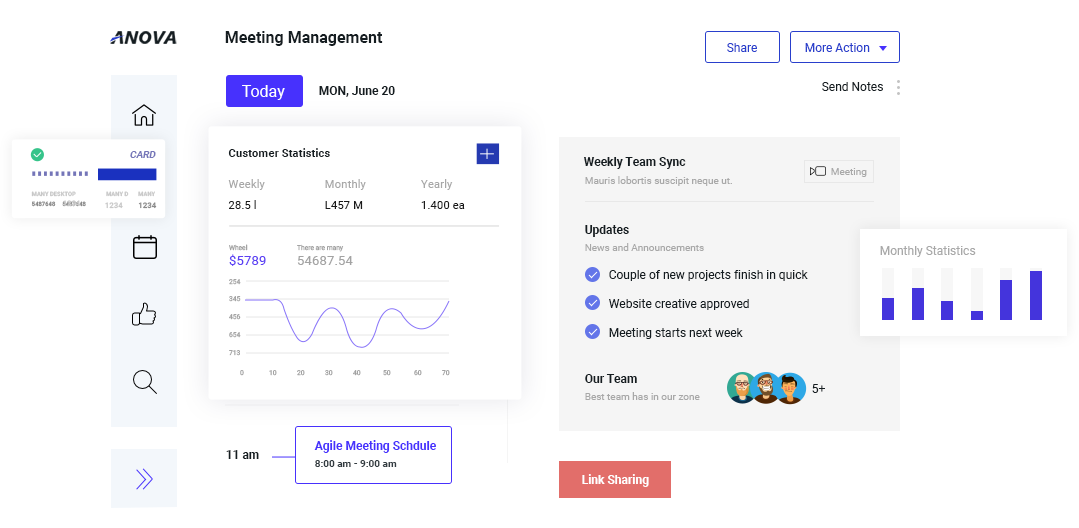Screen dimensions: 1079x528
Task: Open the three-dot menu beside Send Notes
Action: [x=898, y=88]
